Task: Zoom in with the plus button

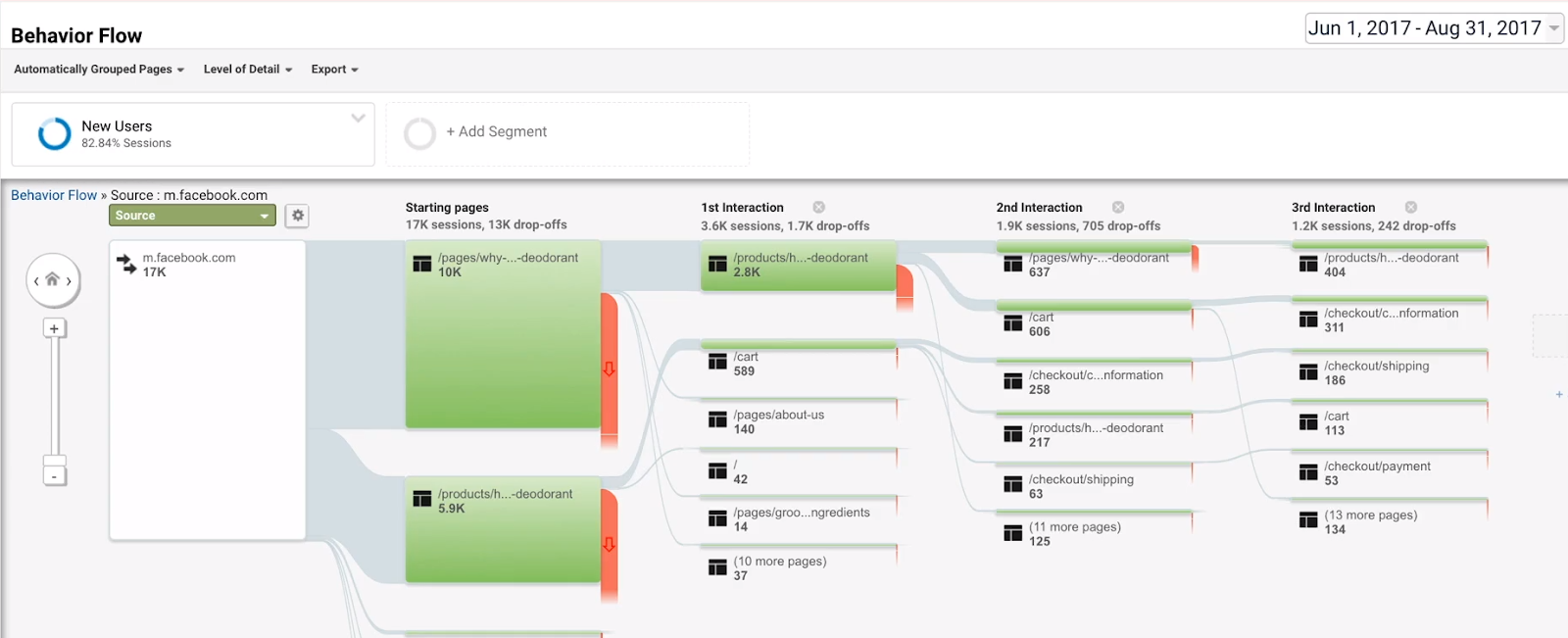Action: pyautogui.click(x=54, y=328)
